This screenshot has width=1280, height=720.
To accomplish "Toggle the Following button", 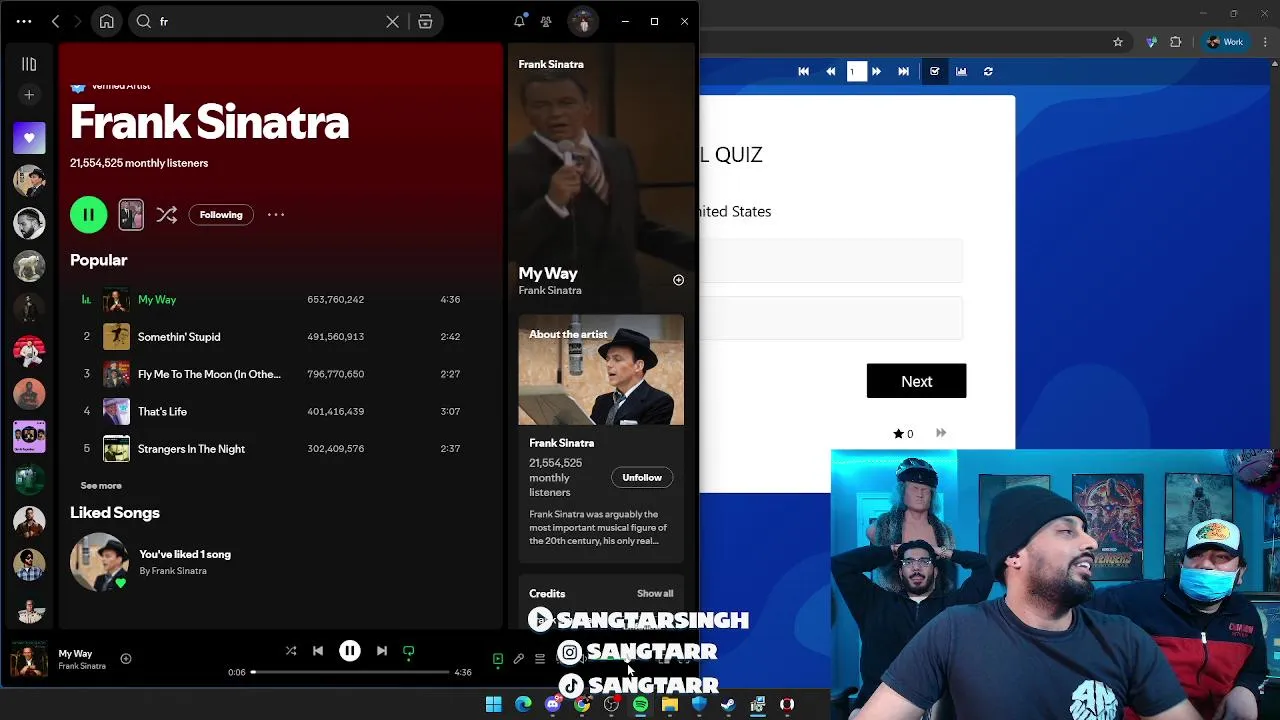I will [221, 214].
